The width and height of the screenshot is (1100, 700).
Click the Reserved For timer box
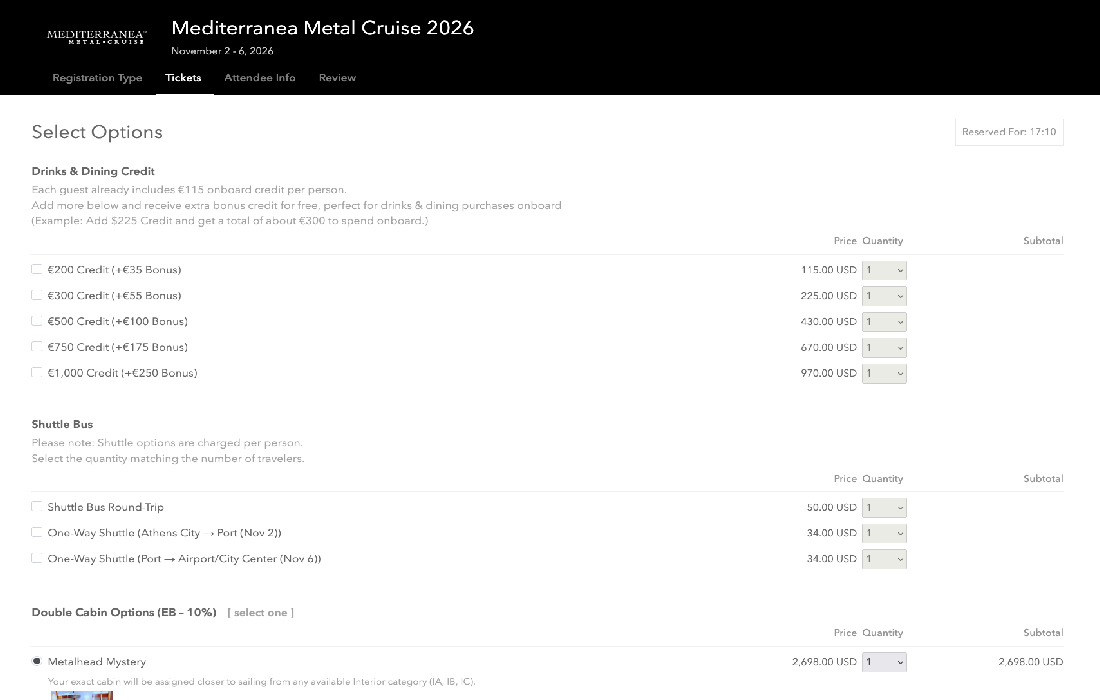[1008, 132]
